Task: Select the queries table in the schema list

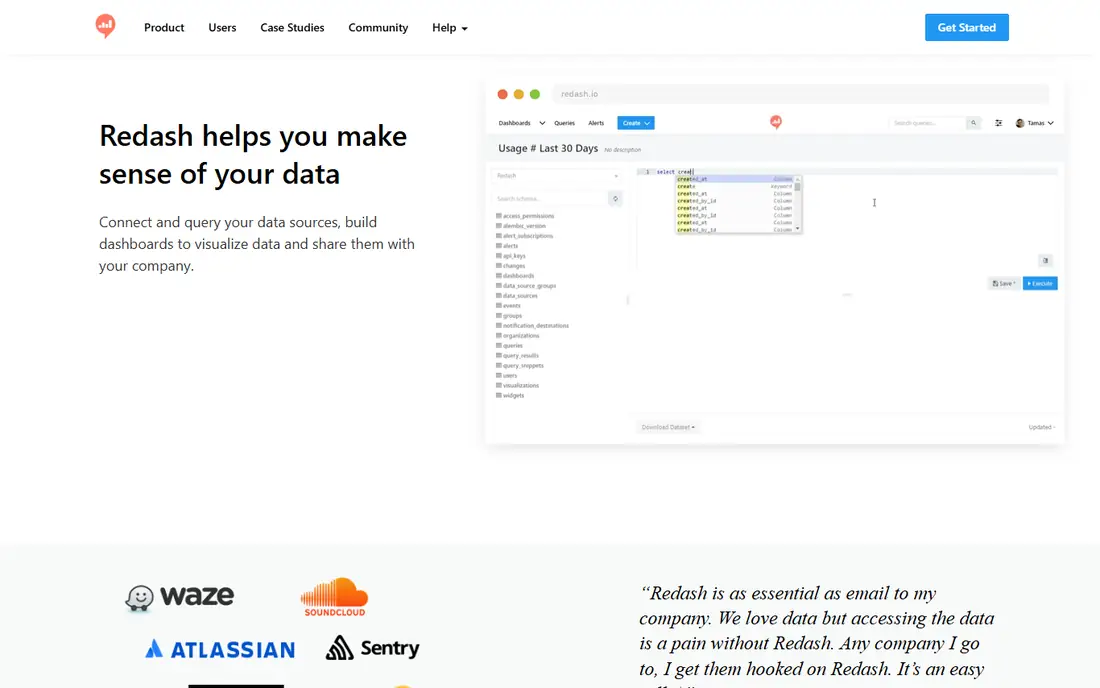Action: pyautogui.click(x=509, y=345)
